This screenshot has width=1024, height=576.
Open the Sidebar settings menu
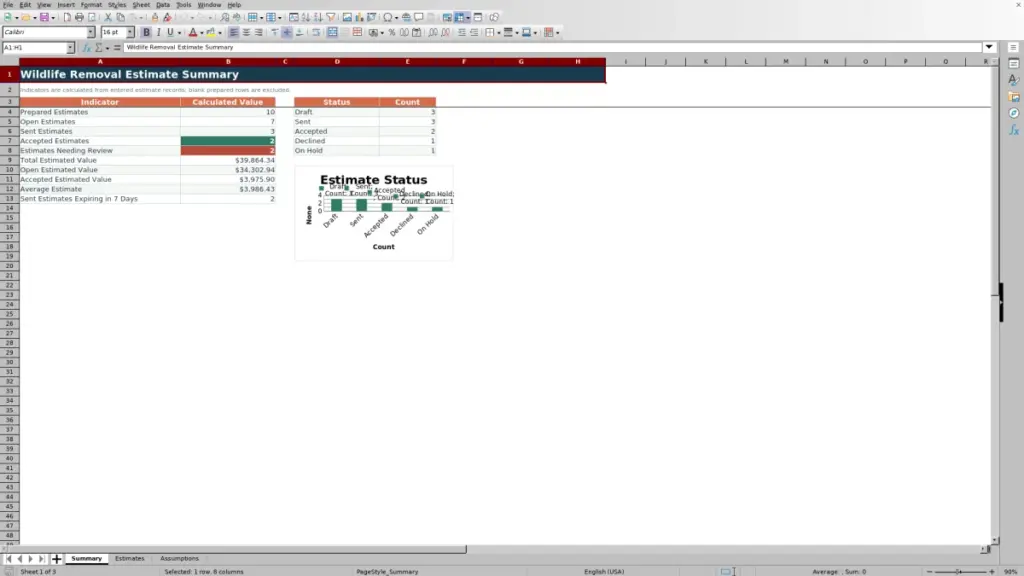pyautogui.click(x=1014, y=48)
